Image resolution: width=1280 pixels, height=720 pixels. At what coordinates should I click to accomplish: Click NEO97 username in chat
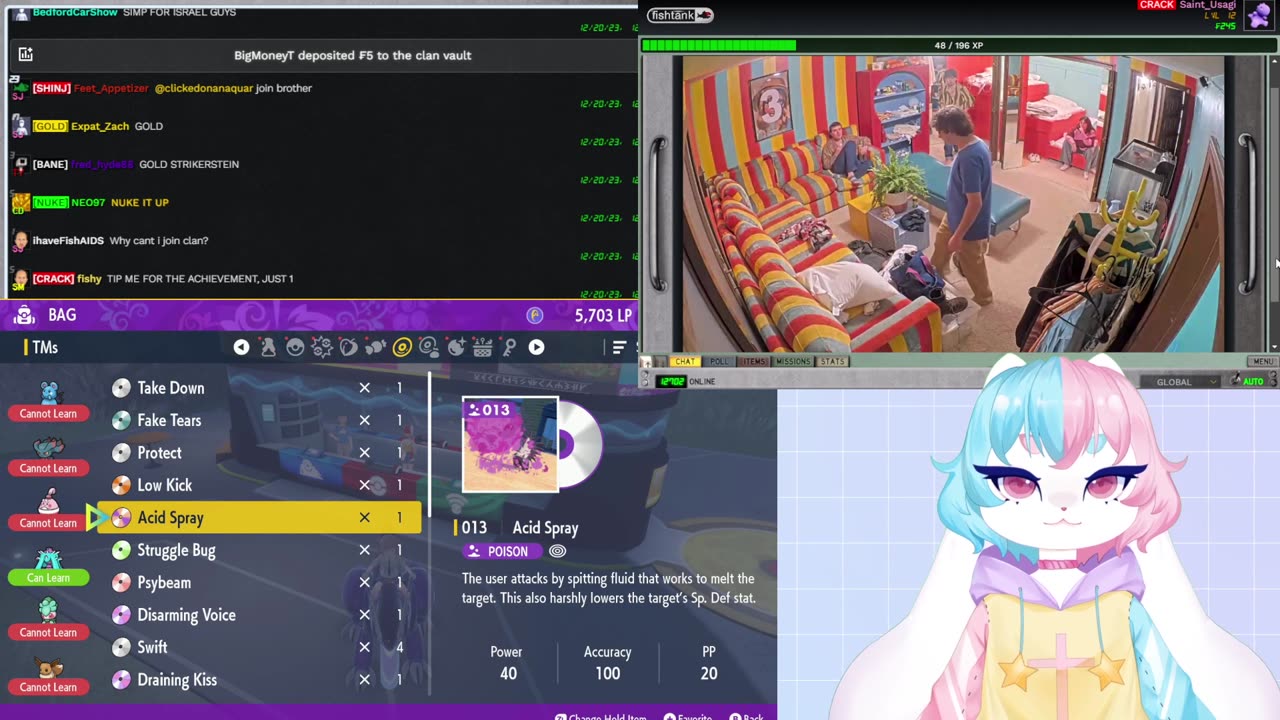88,202
